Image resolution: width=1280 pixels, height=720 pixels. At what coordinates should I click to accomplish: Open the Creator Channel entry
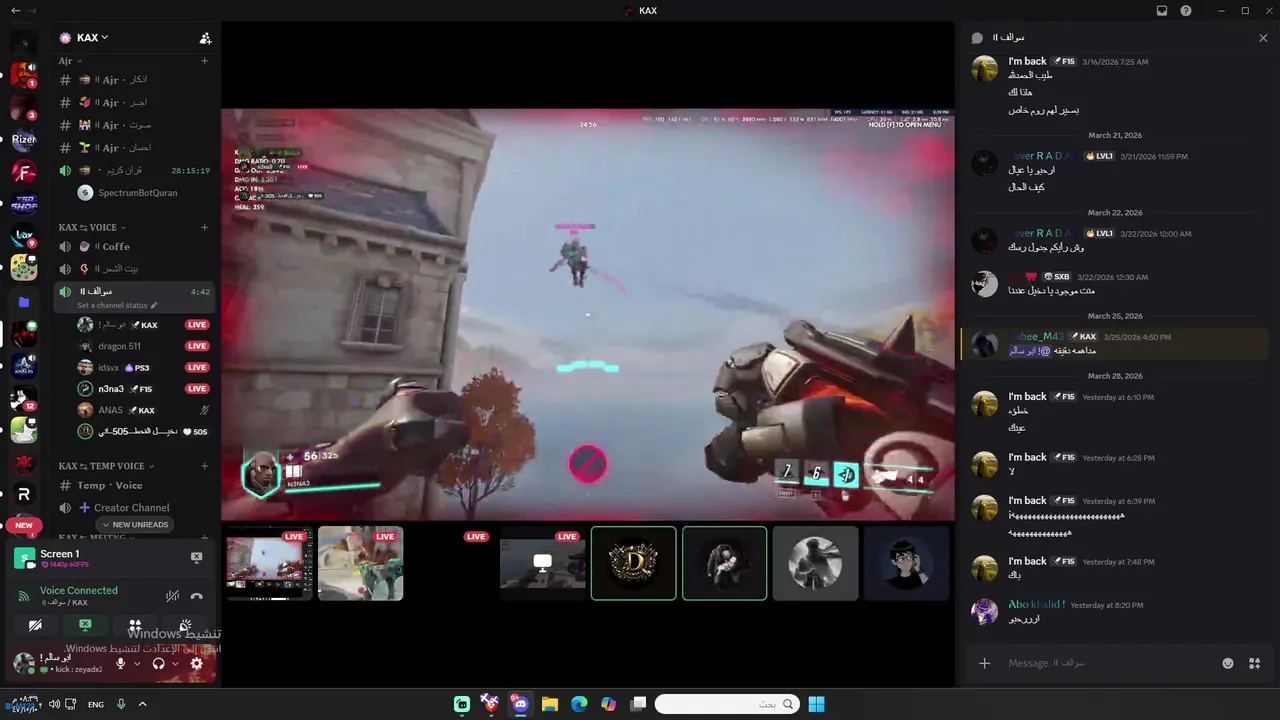[134, 508]
